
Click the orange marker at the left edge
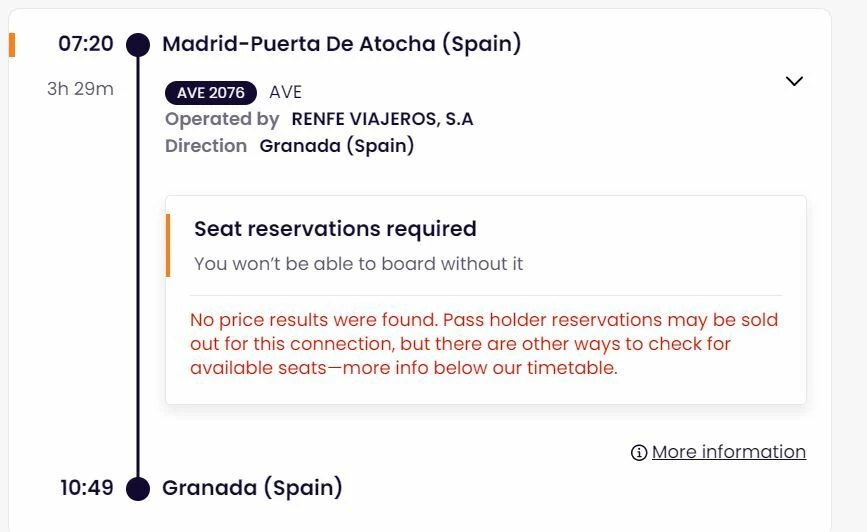pyautogui.click(x=12, y=45)
